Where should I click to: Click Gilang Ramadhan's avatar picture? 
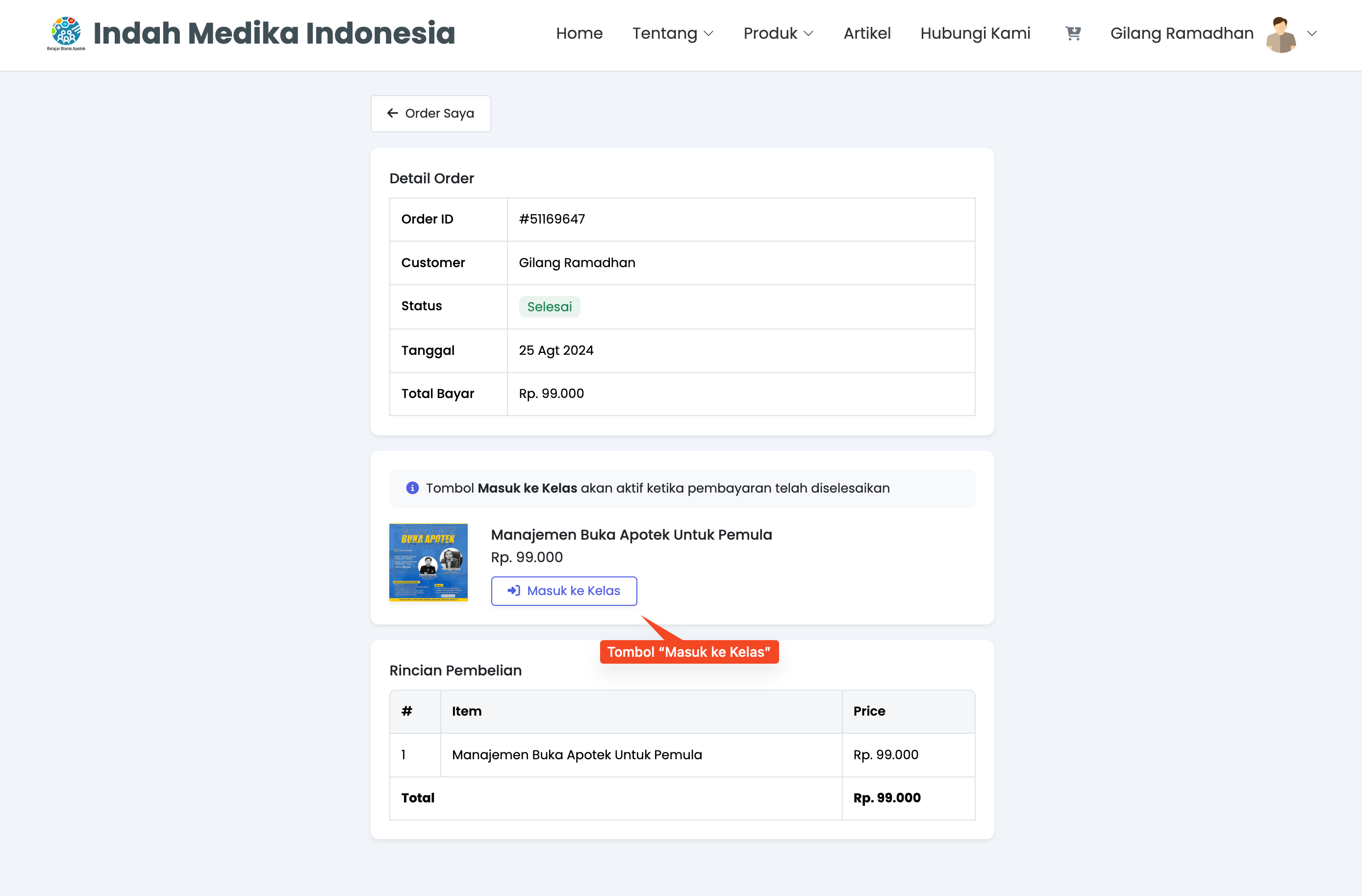pos(1281,34)
